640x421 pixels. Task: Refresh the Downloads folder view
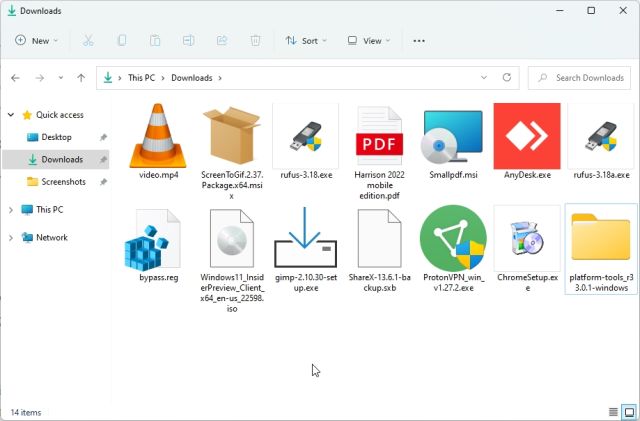click(x=508, y=78)
